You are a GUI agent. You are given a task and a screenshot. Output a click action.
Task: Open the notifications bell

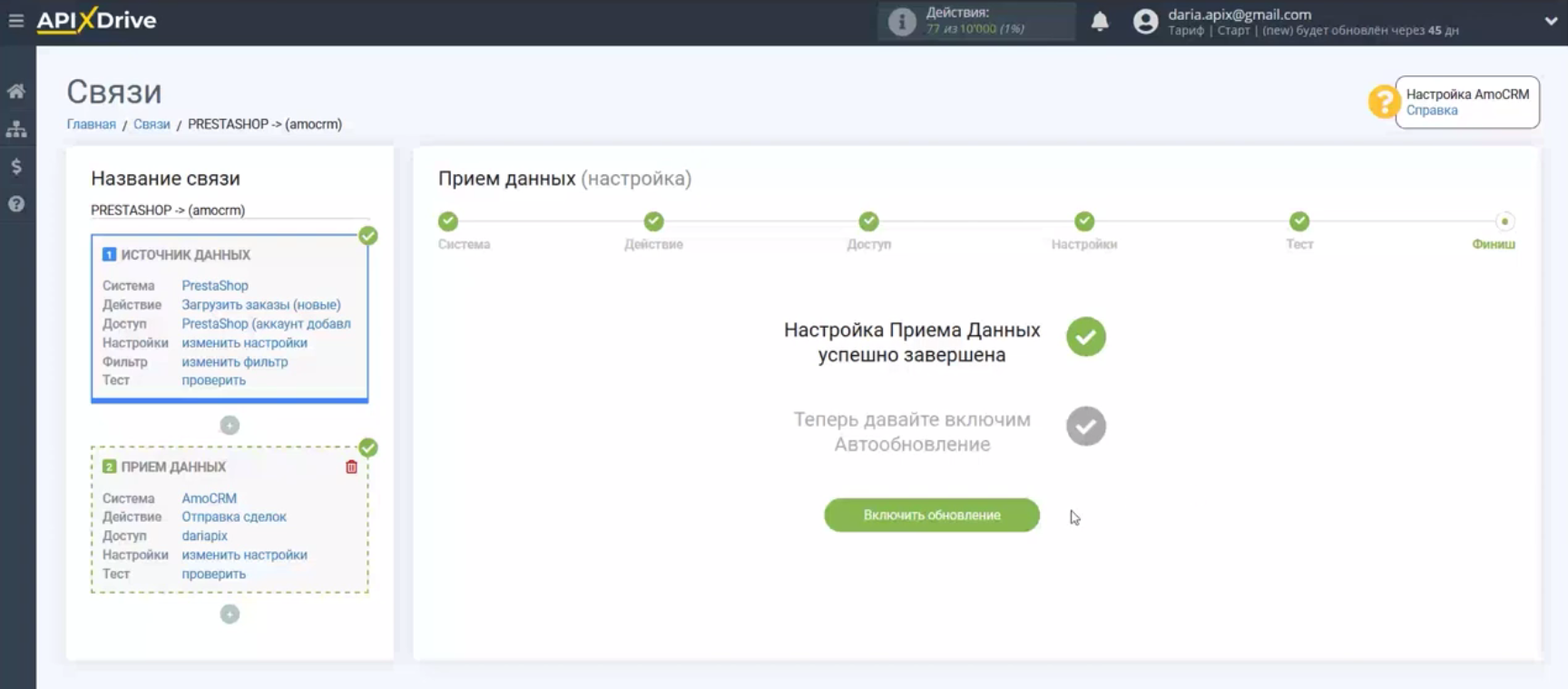(1100, 21)
